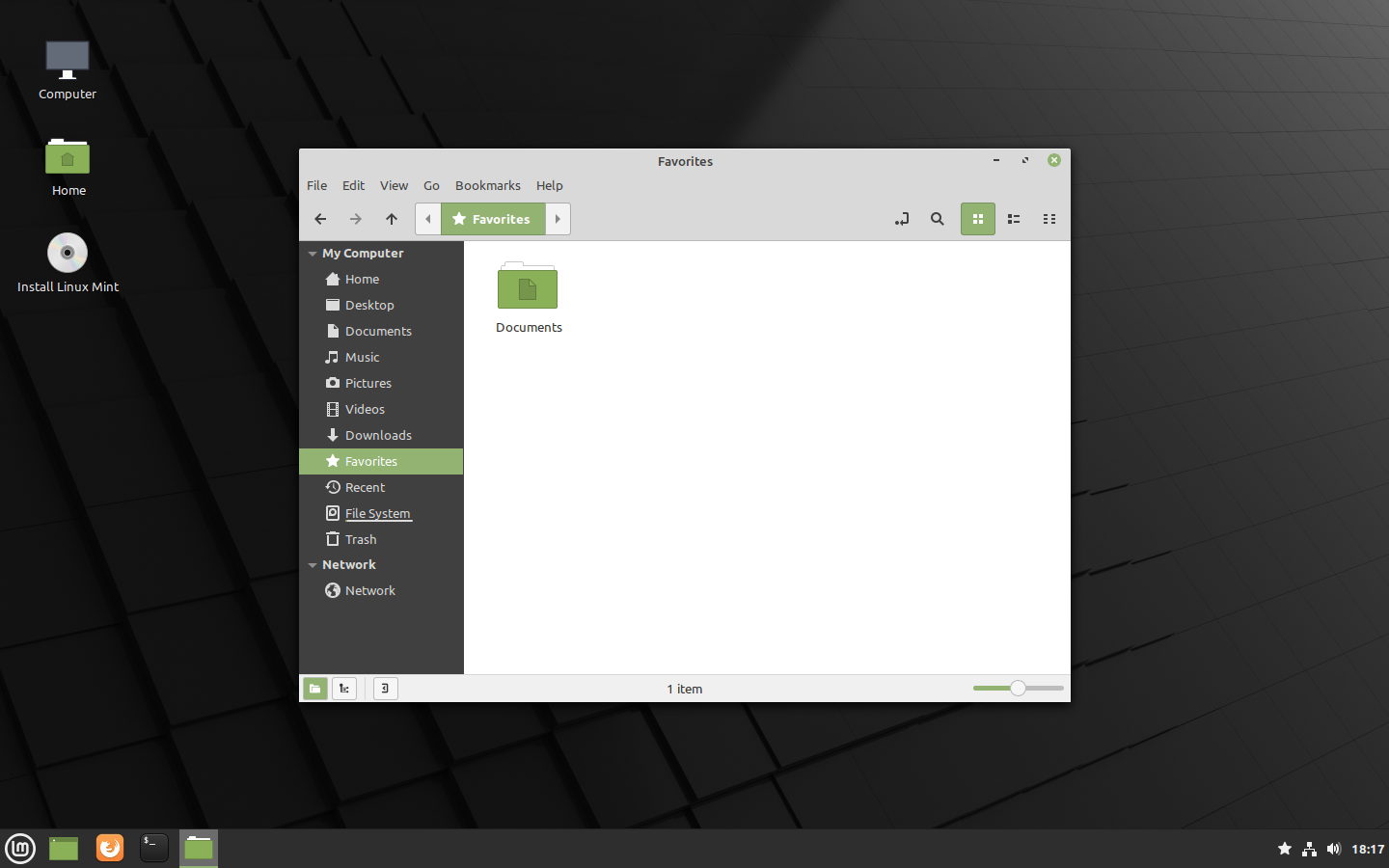Open the Linux Mint start menu

[x=20, y=849]
